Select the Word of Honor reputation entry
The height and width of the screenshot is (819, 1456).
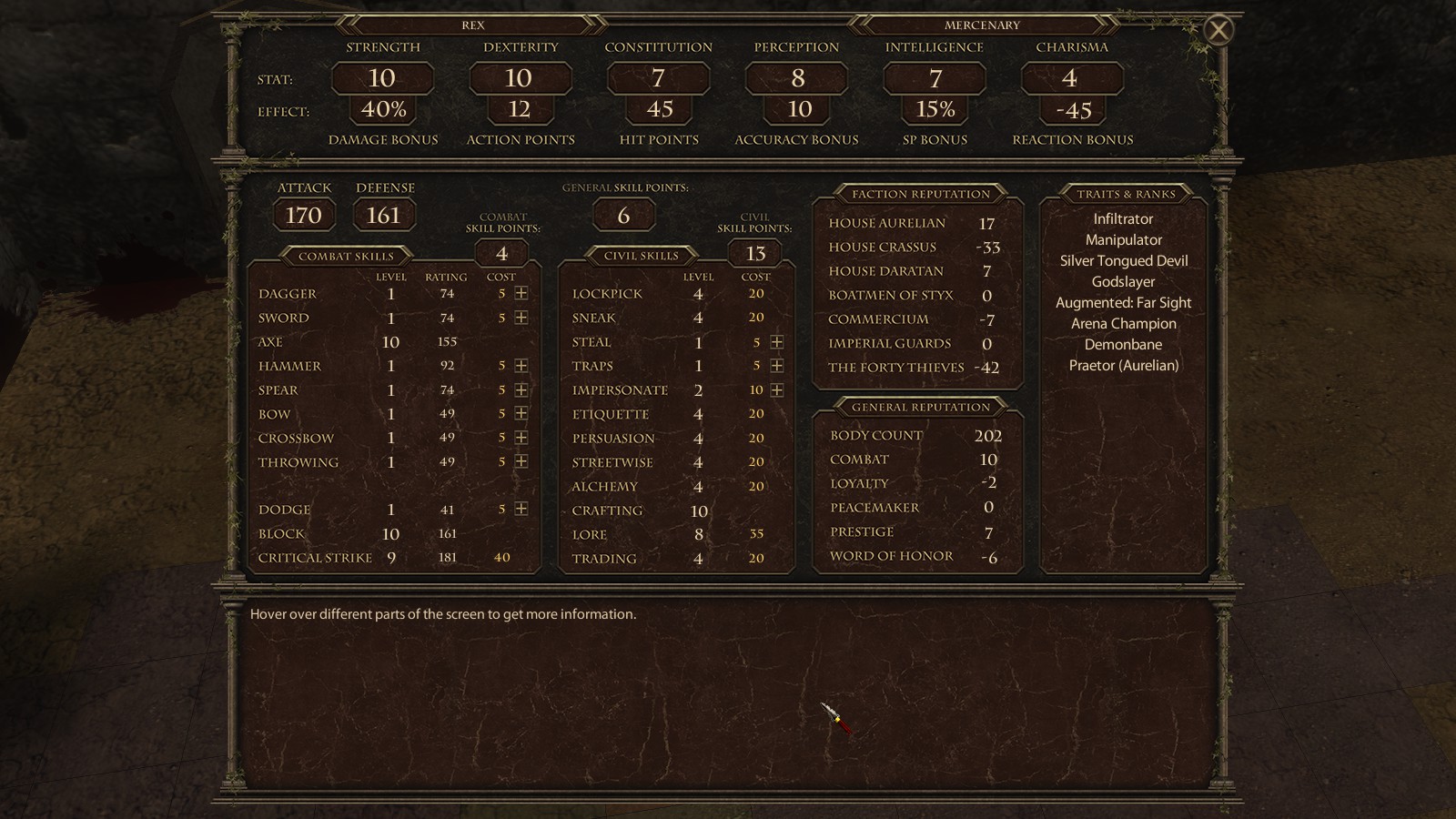(892, 556)
